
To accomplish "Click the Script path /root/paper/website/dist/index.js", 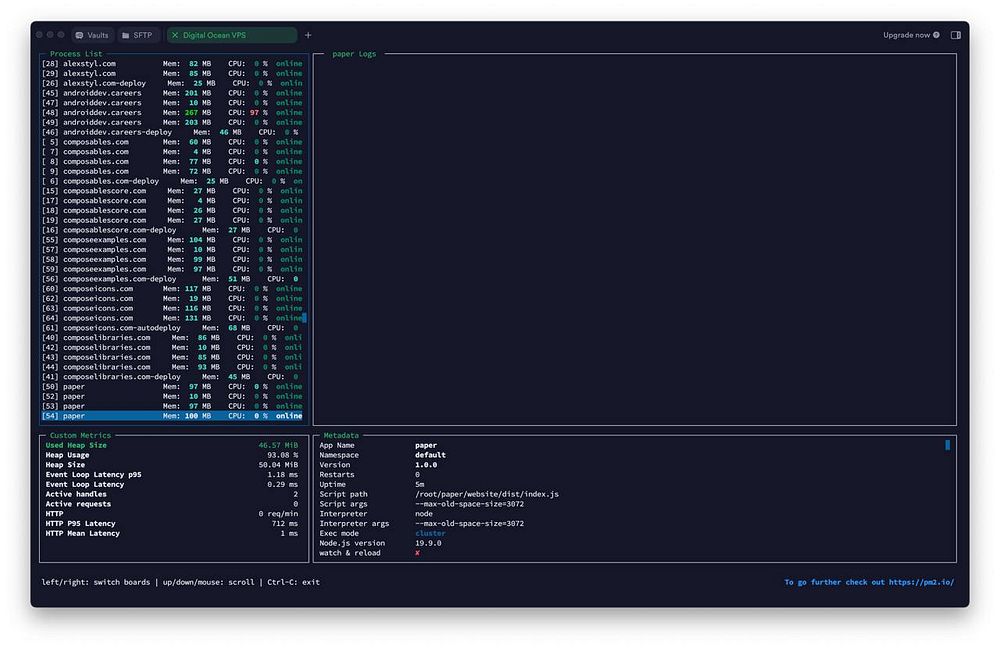I will [487, 494].
